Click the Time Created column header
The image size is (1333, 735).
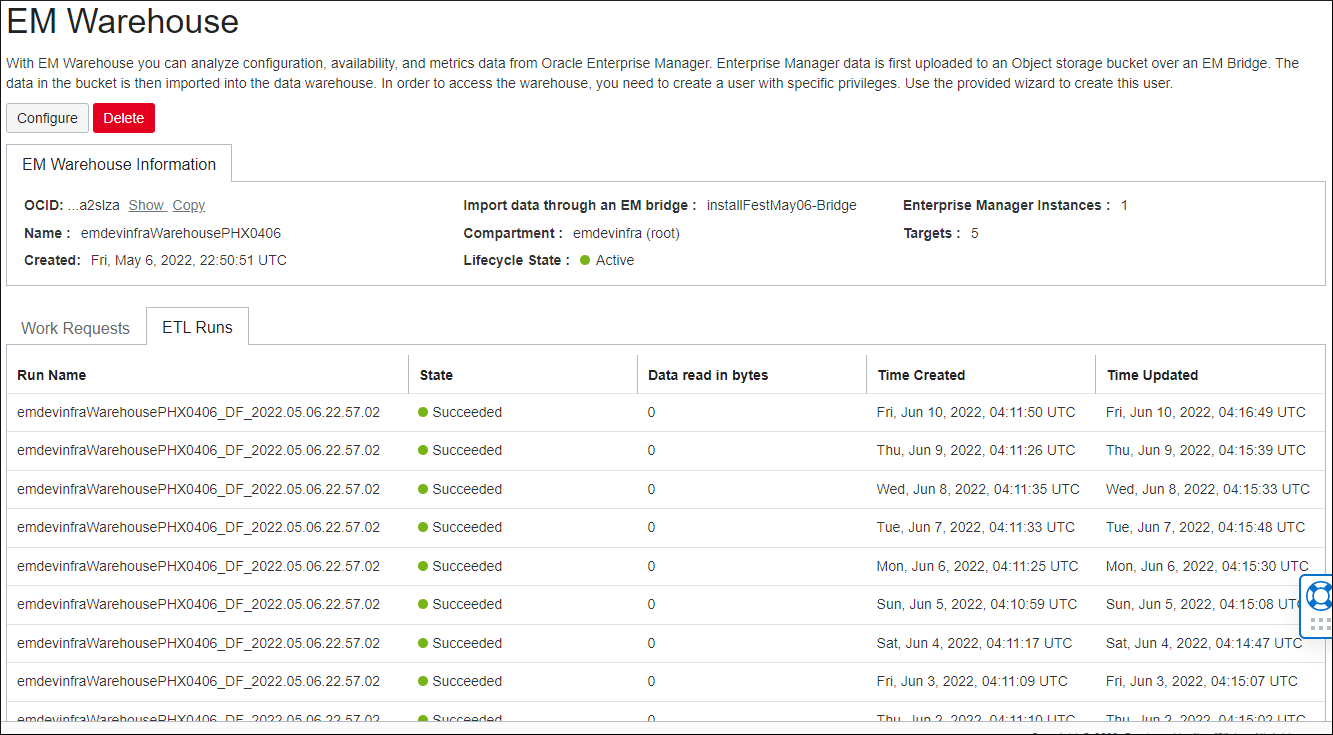coord(920,374)
